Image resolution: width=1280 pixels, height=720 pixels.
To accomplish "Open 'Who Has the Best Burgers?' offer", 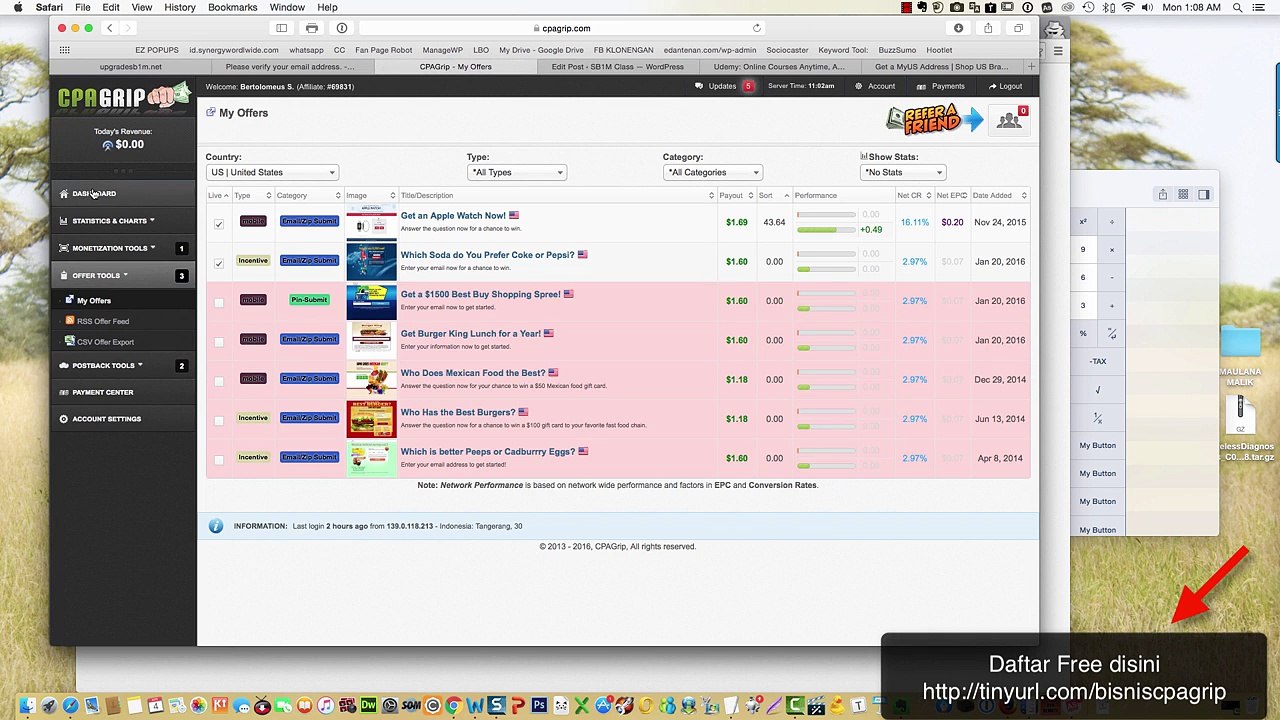I will click(457, 412).
